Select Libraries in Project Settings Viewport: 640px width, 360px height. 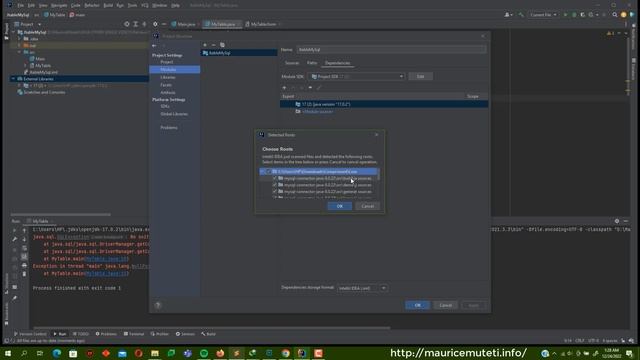pyautogui.click(x=168, y=78)
